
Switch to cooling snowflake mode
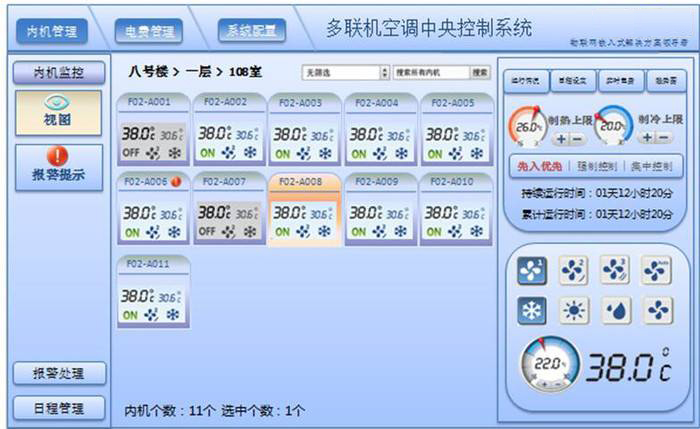531,310
